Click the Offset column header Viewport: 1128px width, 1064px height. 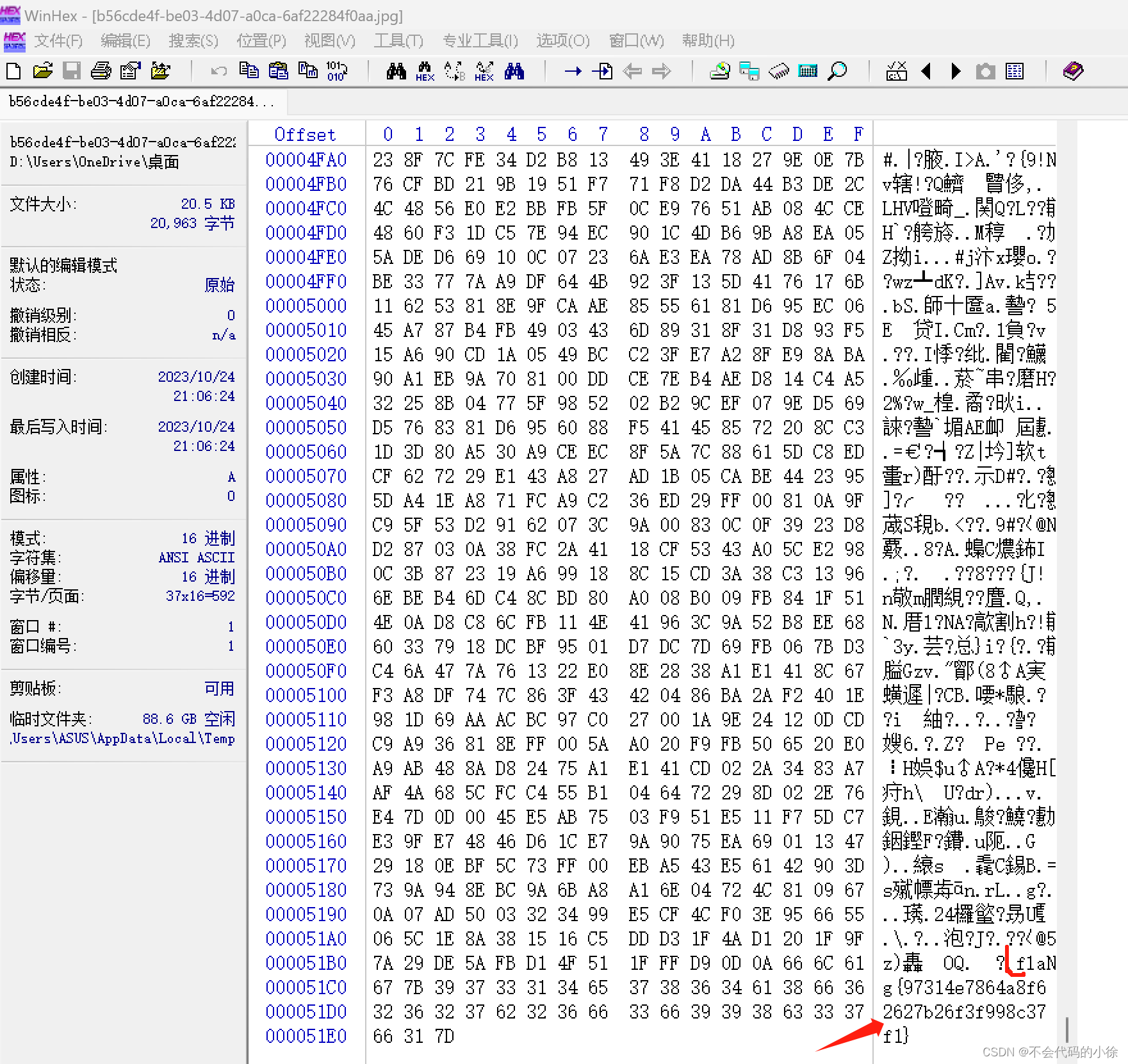pos(305,135)
